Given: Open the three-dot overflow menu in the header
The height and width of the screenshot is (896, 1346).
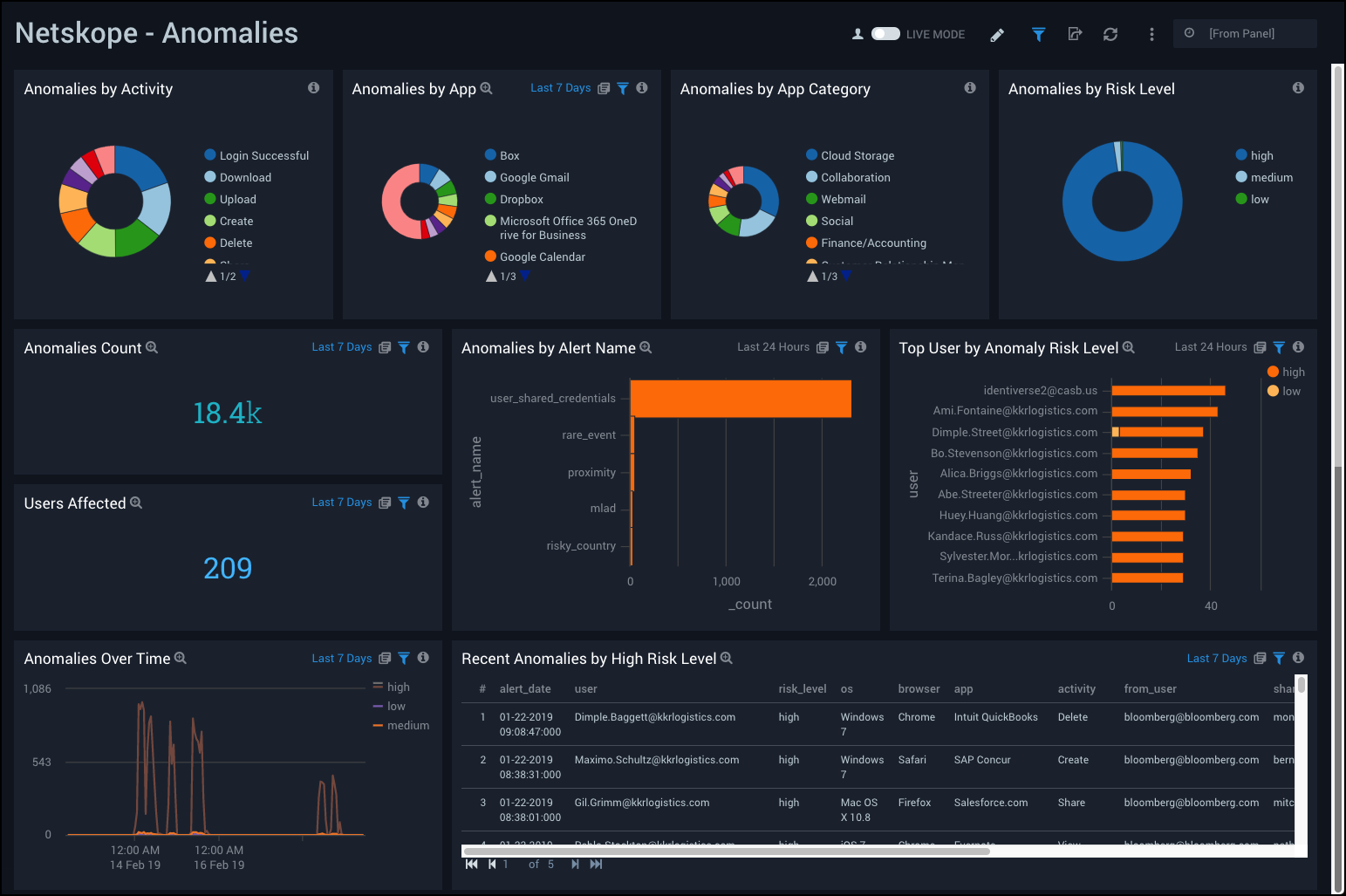Looking at the screenshot, I should point(1151,34).
